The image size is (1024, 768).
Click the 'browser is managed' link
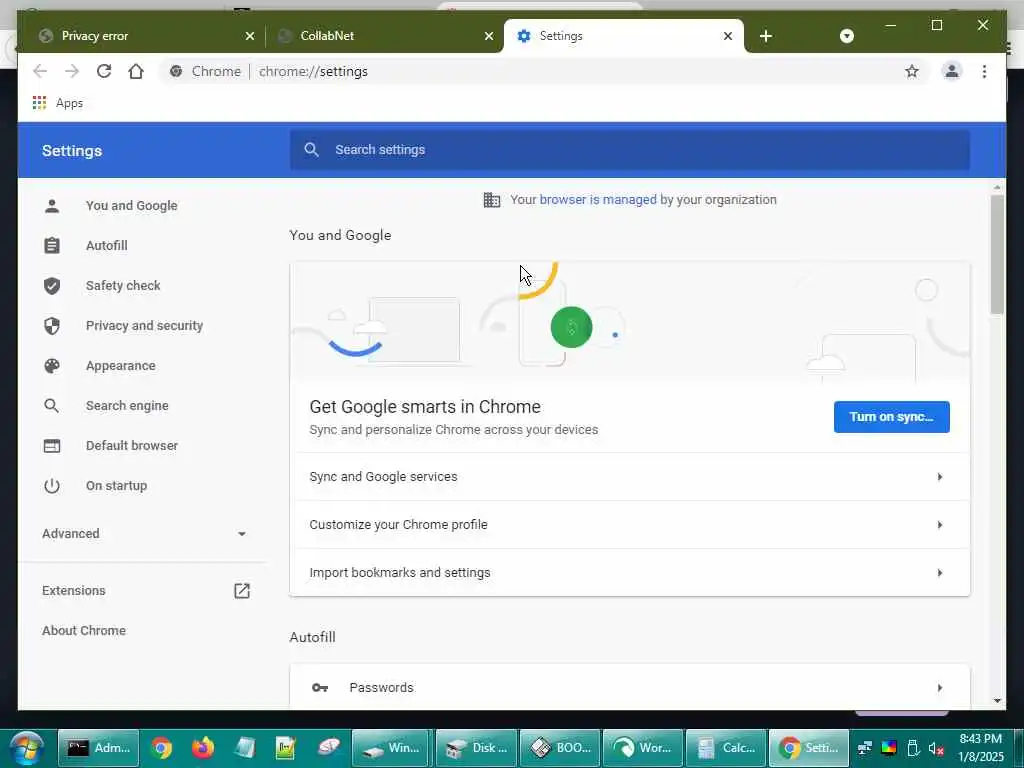(598, 200)
